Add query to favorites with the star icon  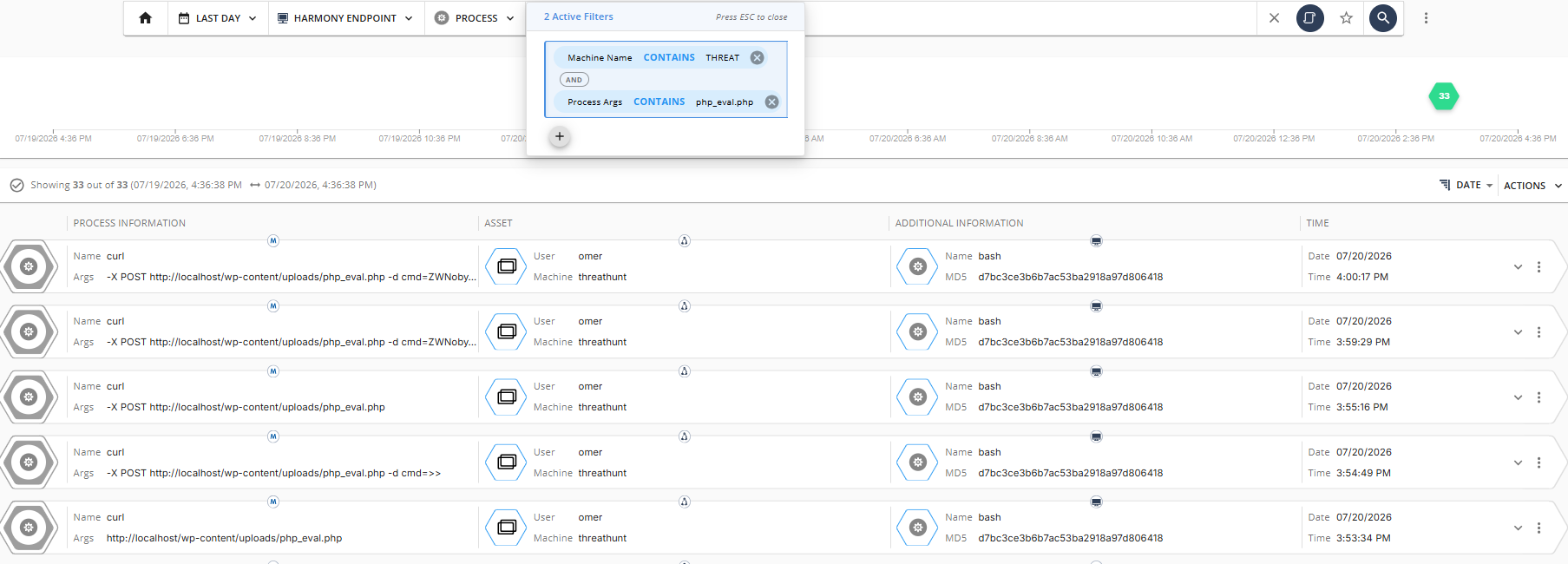[1346, 17]
